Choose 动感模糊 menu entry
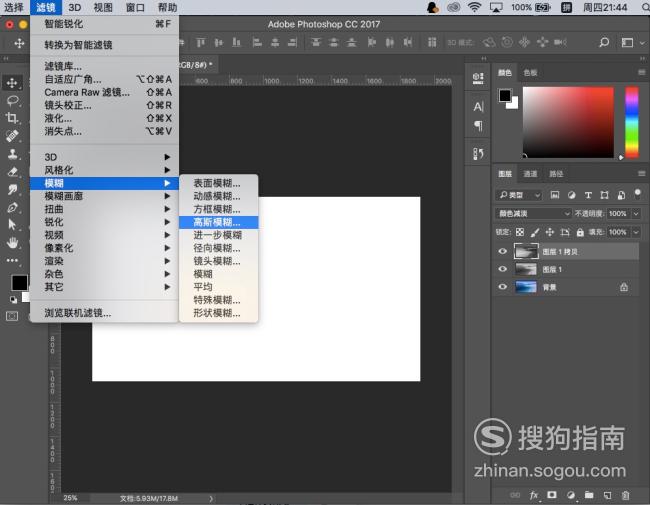 (218, 196)
